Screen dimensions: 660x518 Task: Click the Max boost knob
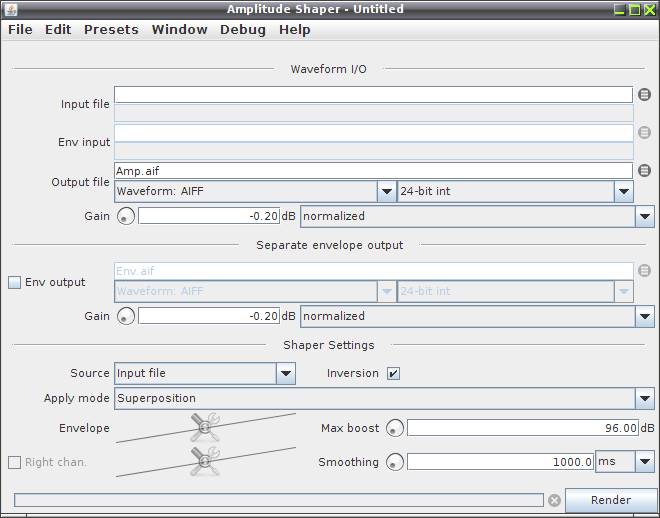coord(395,428)
